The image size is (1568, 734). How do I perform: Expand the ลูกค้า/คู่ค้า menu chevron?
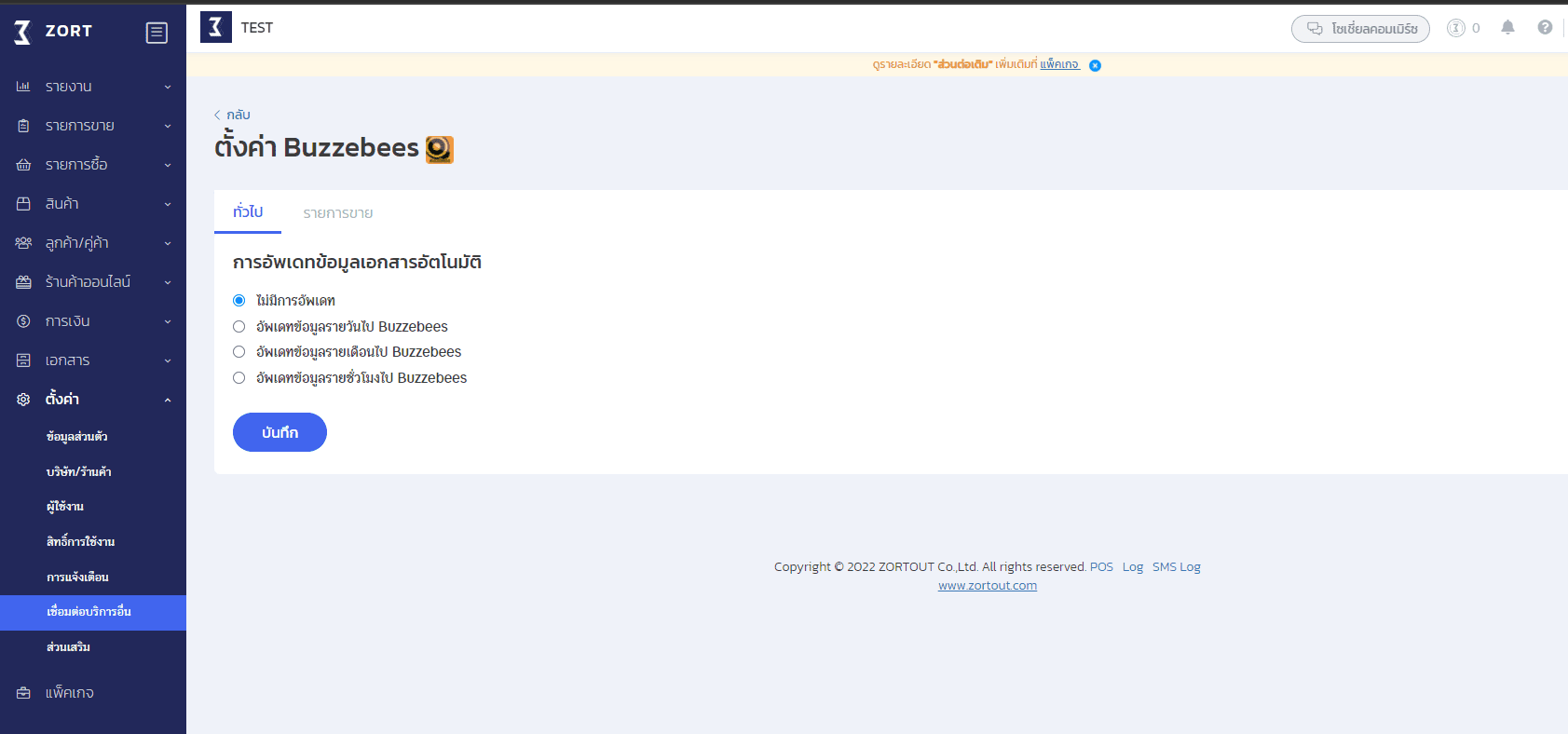click(x=168, y=243)
